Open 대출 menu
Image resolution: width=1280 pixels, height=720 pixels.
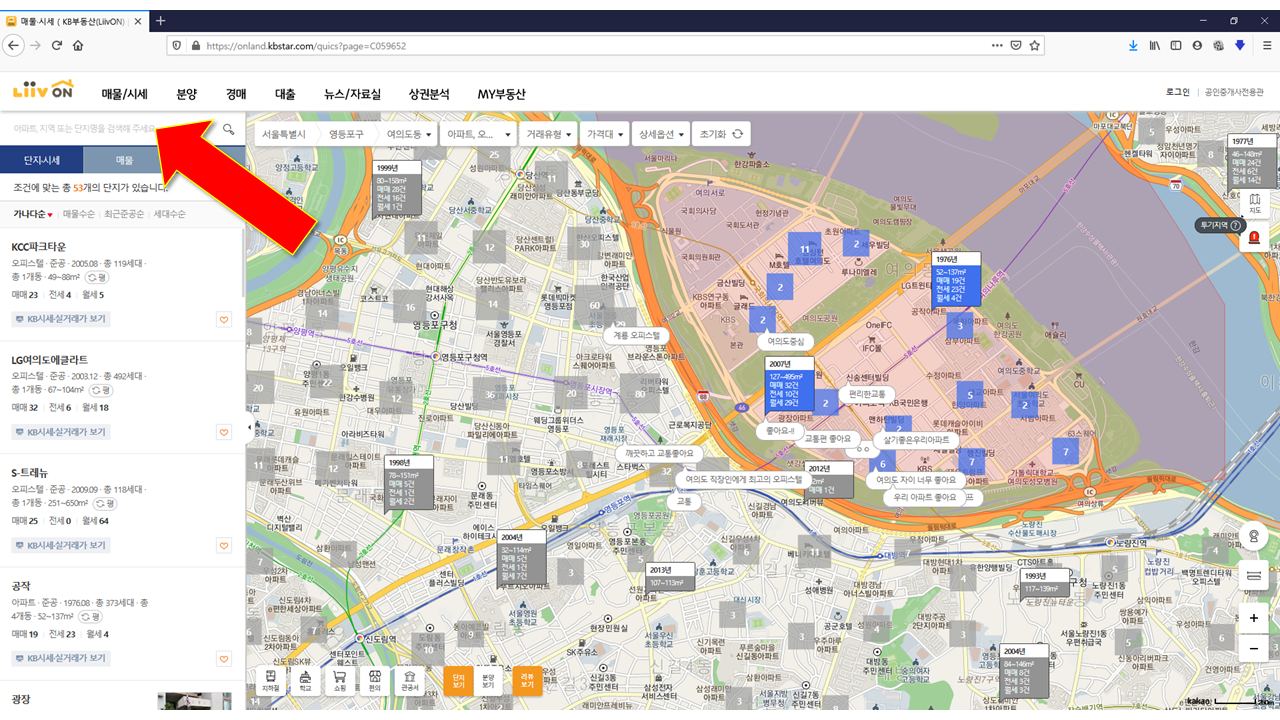pyautogui.click(x=285, y=94)
